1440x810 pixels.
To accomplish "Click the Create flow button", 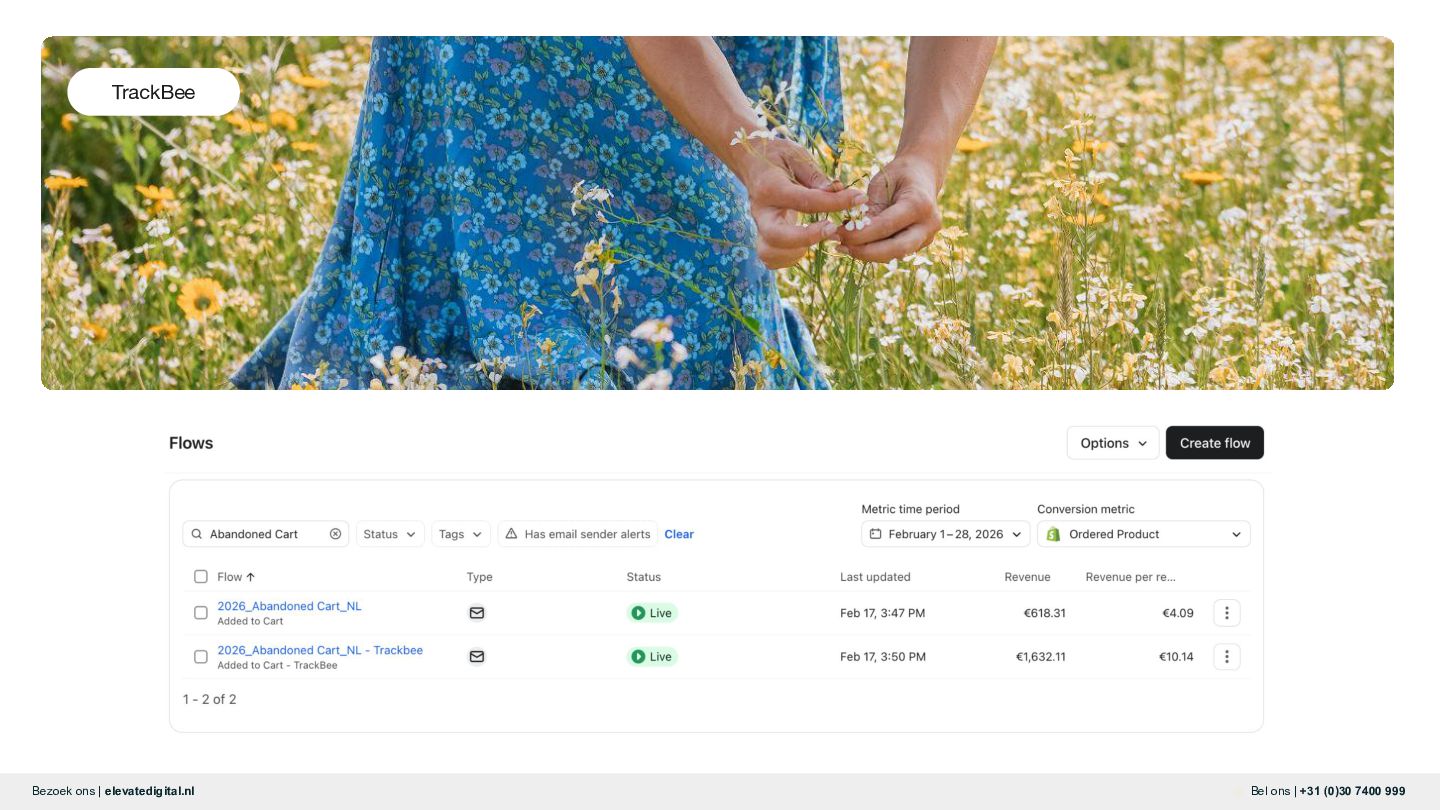I will (1215, 443).
